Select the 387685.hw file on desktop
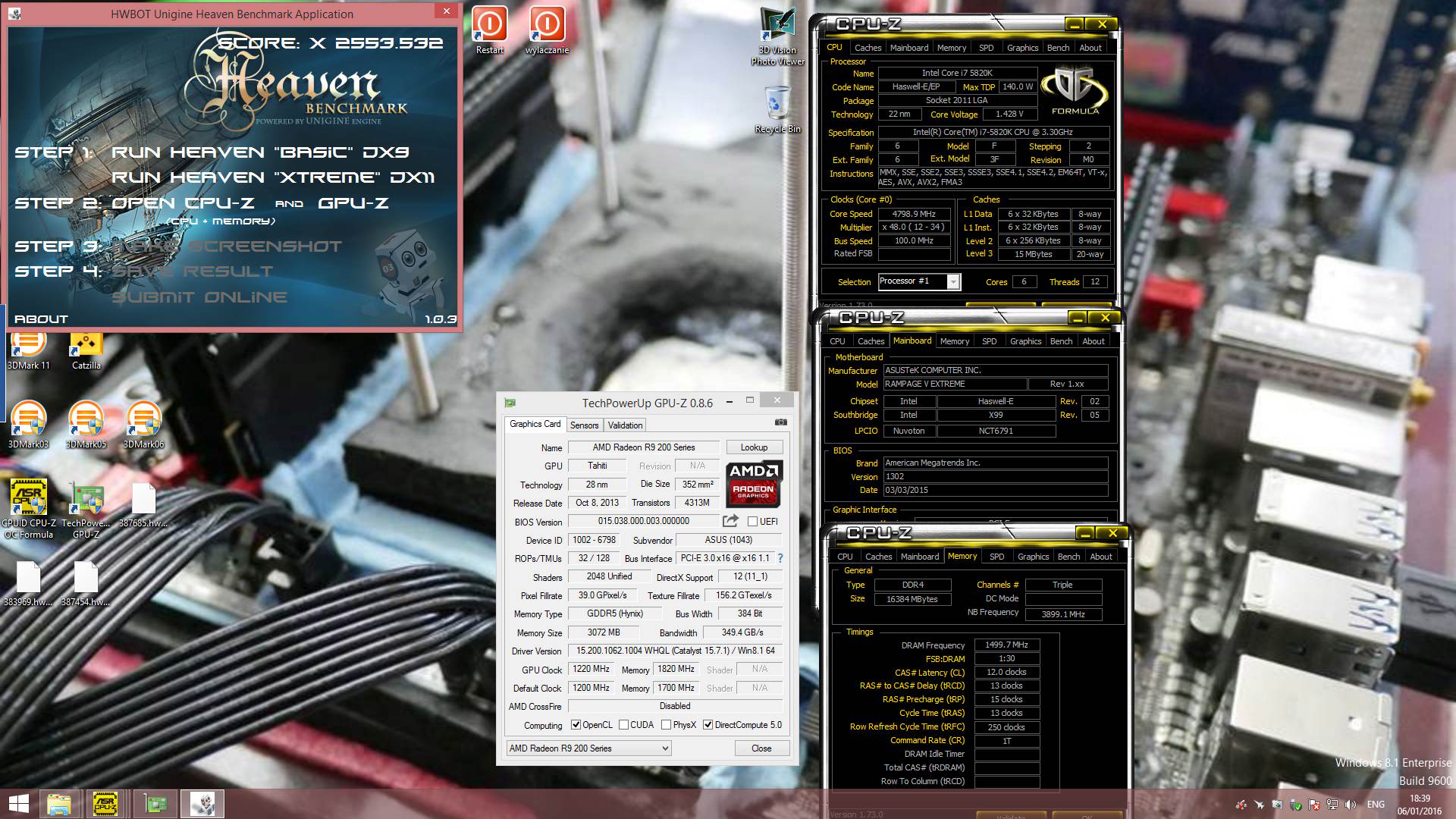 (x=143, y=505)
